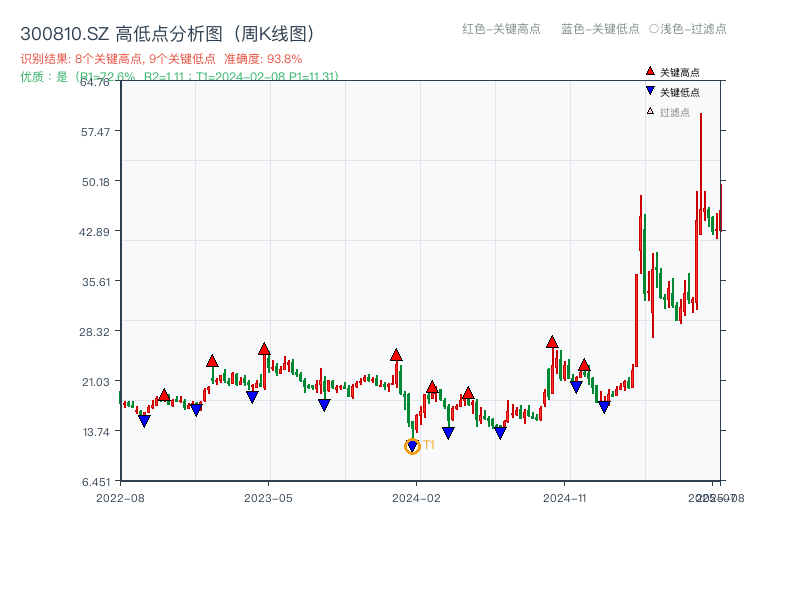Click the red high-point triangle near the 2023 peak
The image size is (800, 600).
263,348
